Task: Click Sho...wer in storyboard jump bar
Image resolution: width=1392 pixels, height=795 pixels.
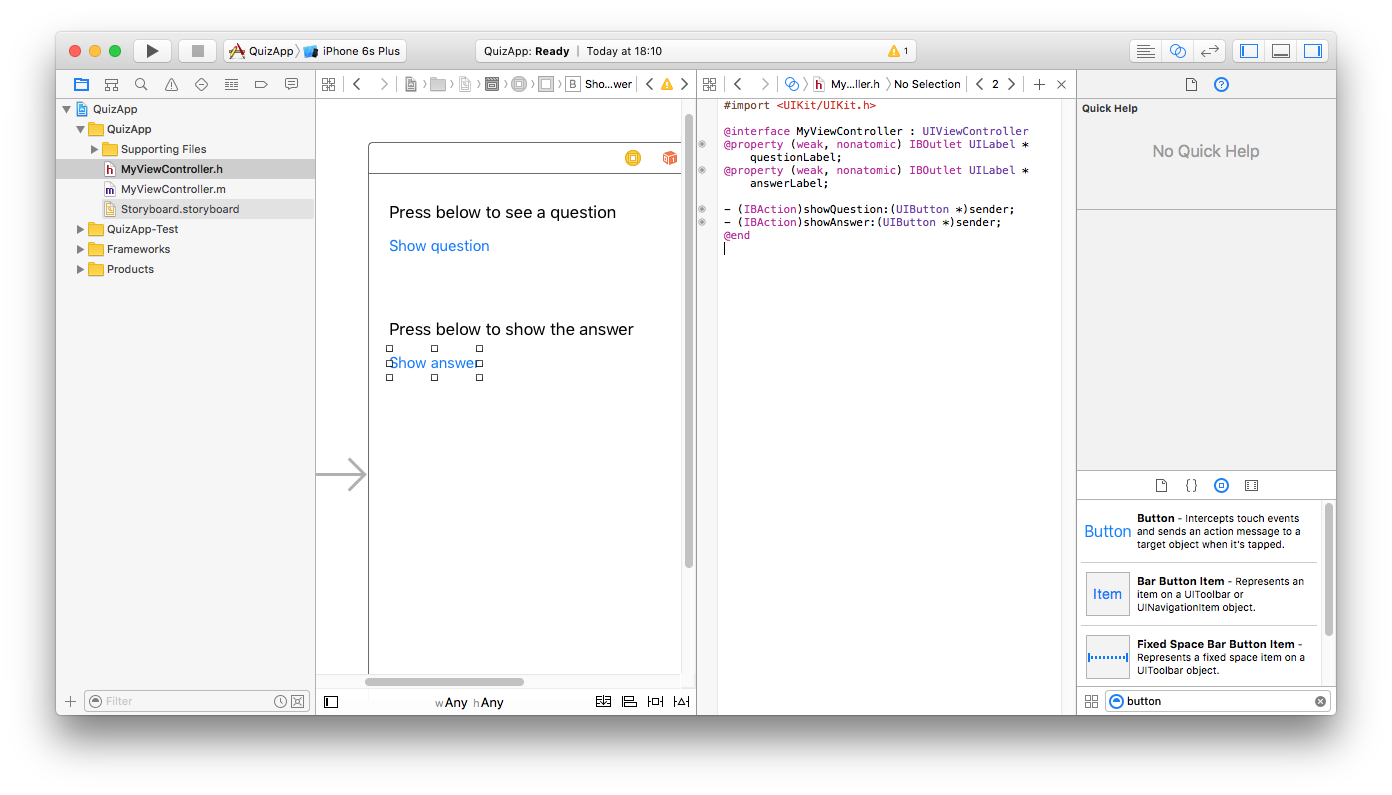Action: (x=599, y=85)
